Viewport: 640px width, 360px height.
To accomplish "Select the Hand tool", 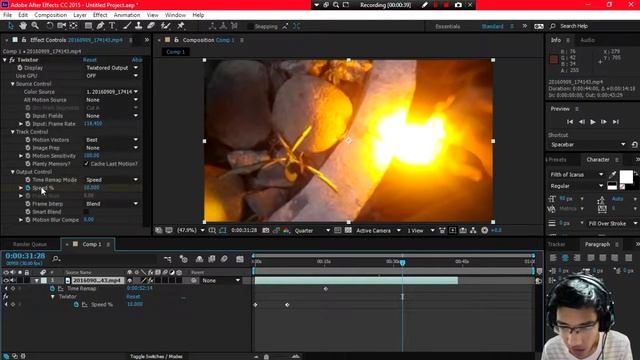I will (23, 26).
